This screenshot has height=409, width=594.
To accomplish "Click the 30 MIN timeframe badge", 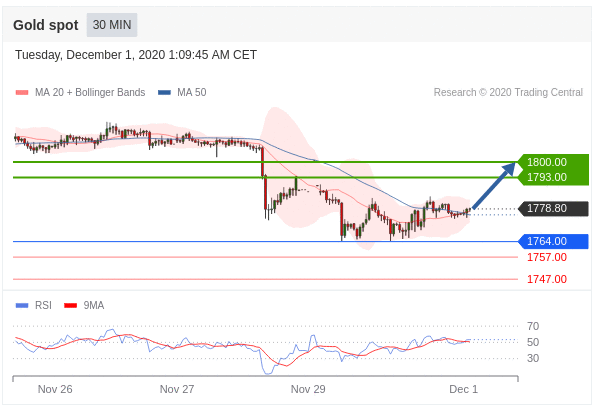I will (112, 25).
